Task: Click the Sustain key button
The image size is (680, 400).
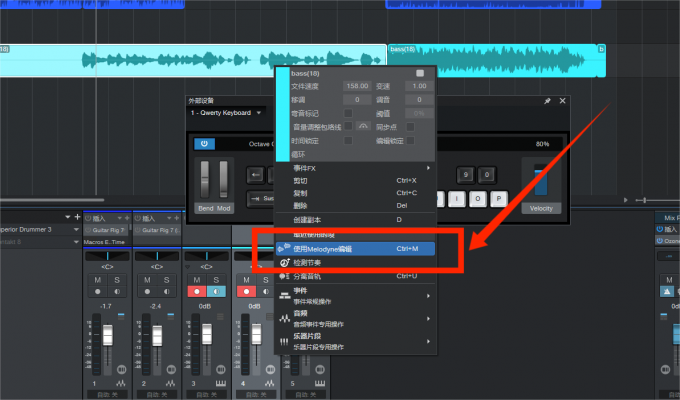Action: click(x=261, y=198)
